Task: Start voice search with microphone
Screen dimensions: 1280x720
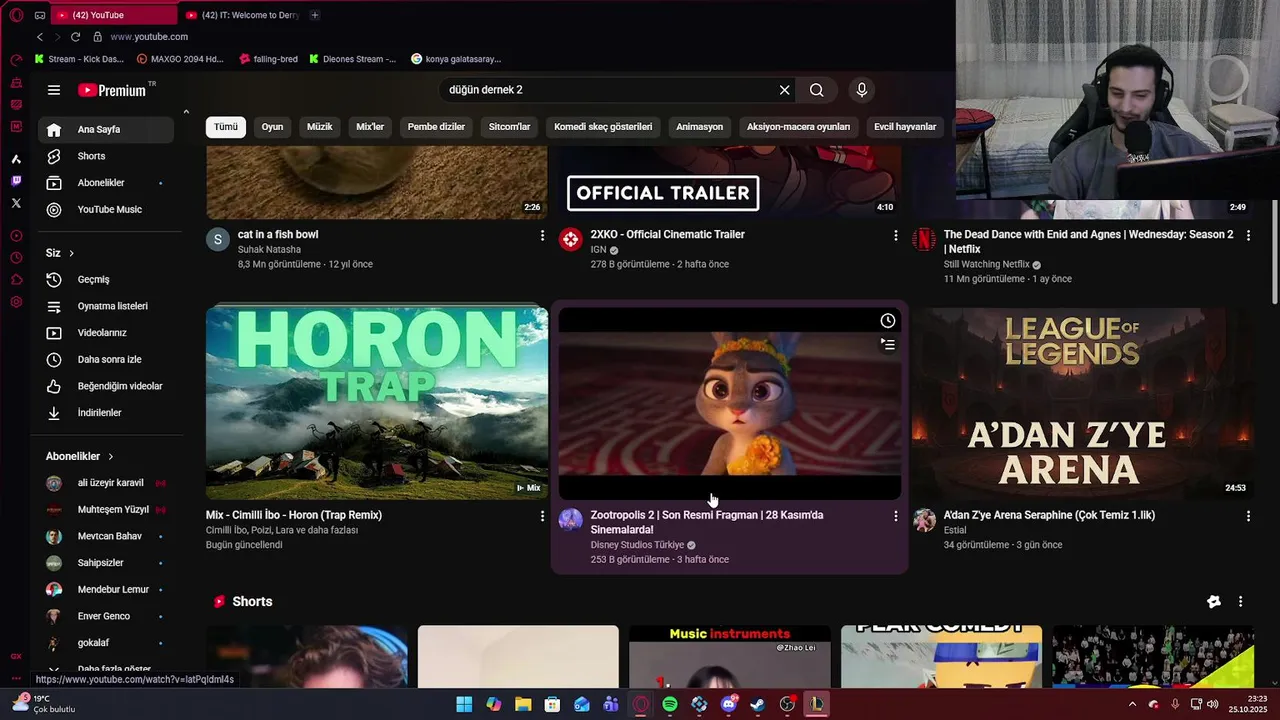Action: (862, 90)
